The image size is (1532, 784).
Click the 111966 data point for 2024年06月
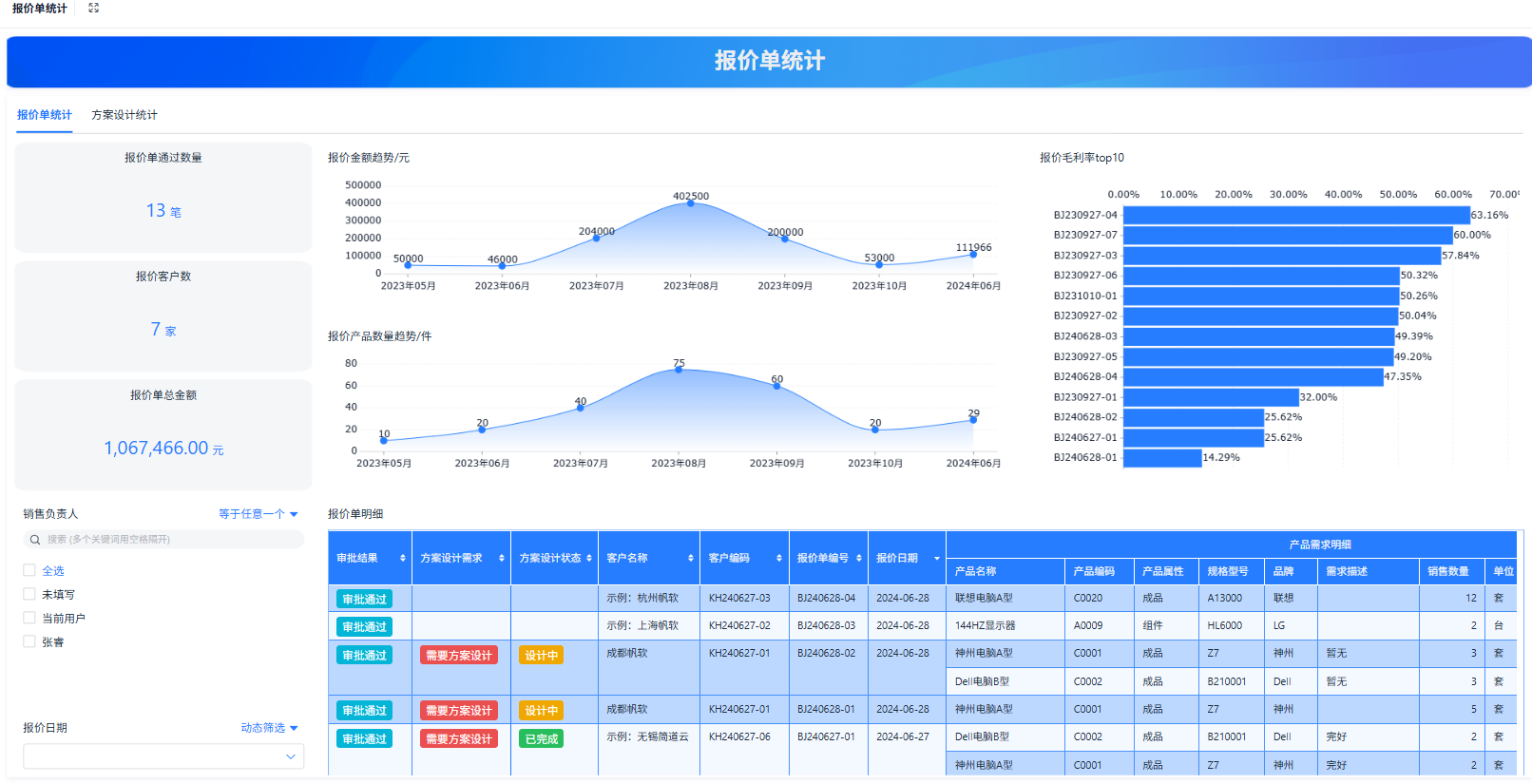tap(973, 255)
